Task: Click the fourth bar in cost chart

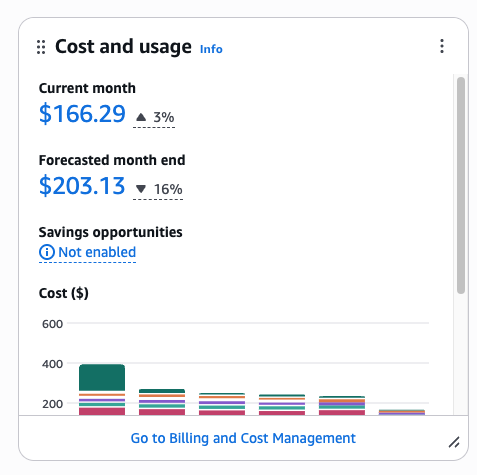Action: tap(282, 405)
